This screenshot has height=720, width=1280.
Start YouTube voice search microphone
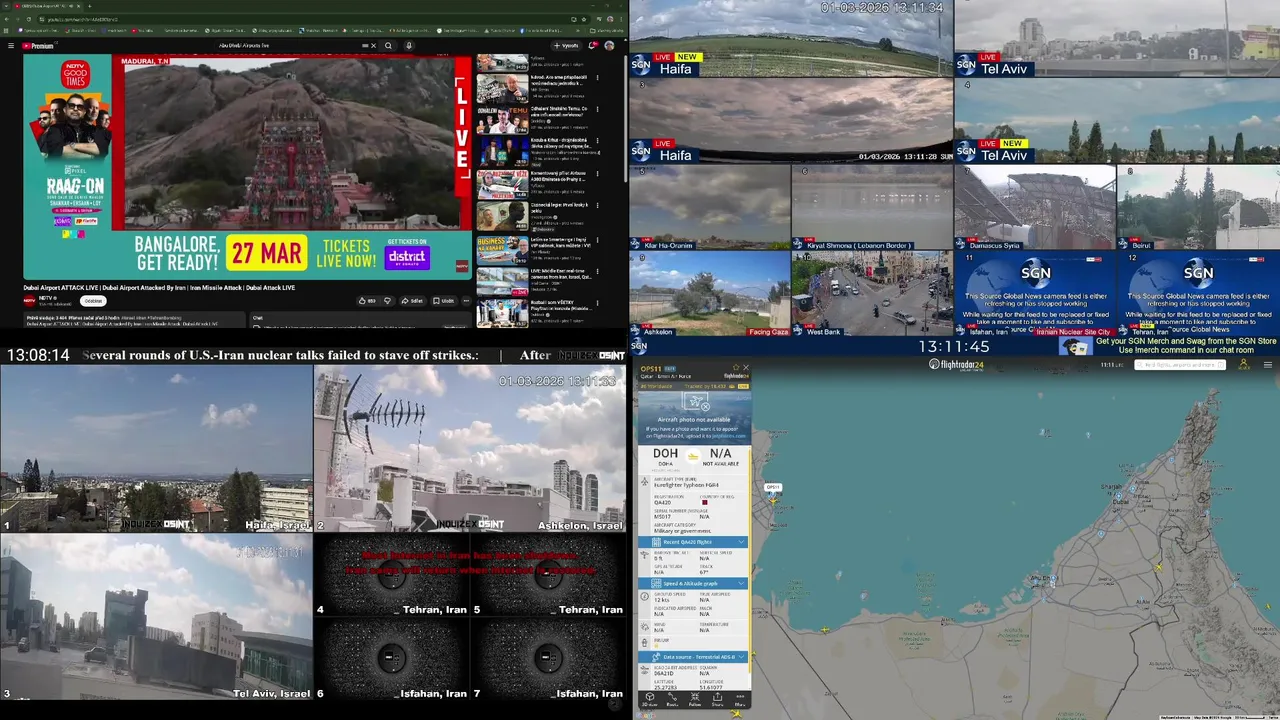coord(408,45)
